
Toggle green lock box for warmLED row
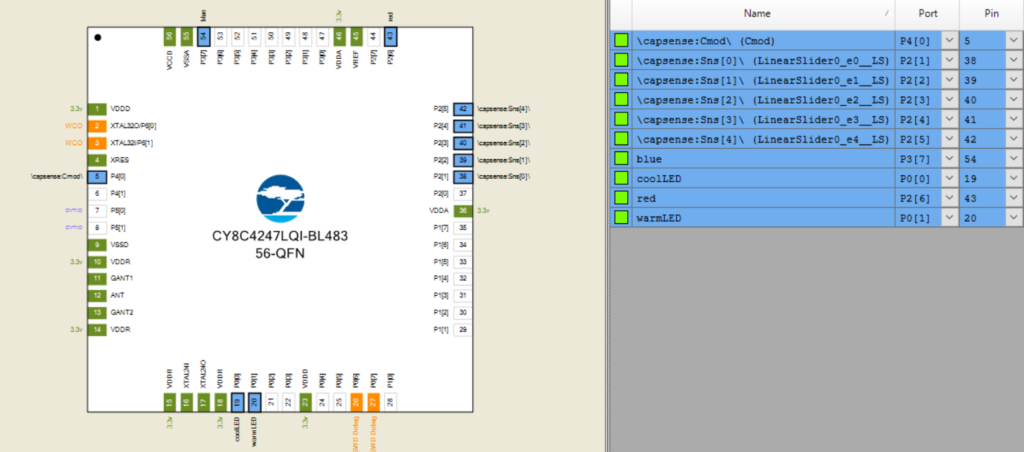tap(621, 218)
